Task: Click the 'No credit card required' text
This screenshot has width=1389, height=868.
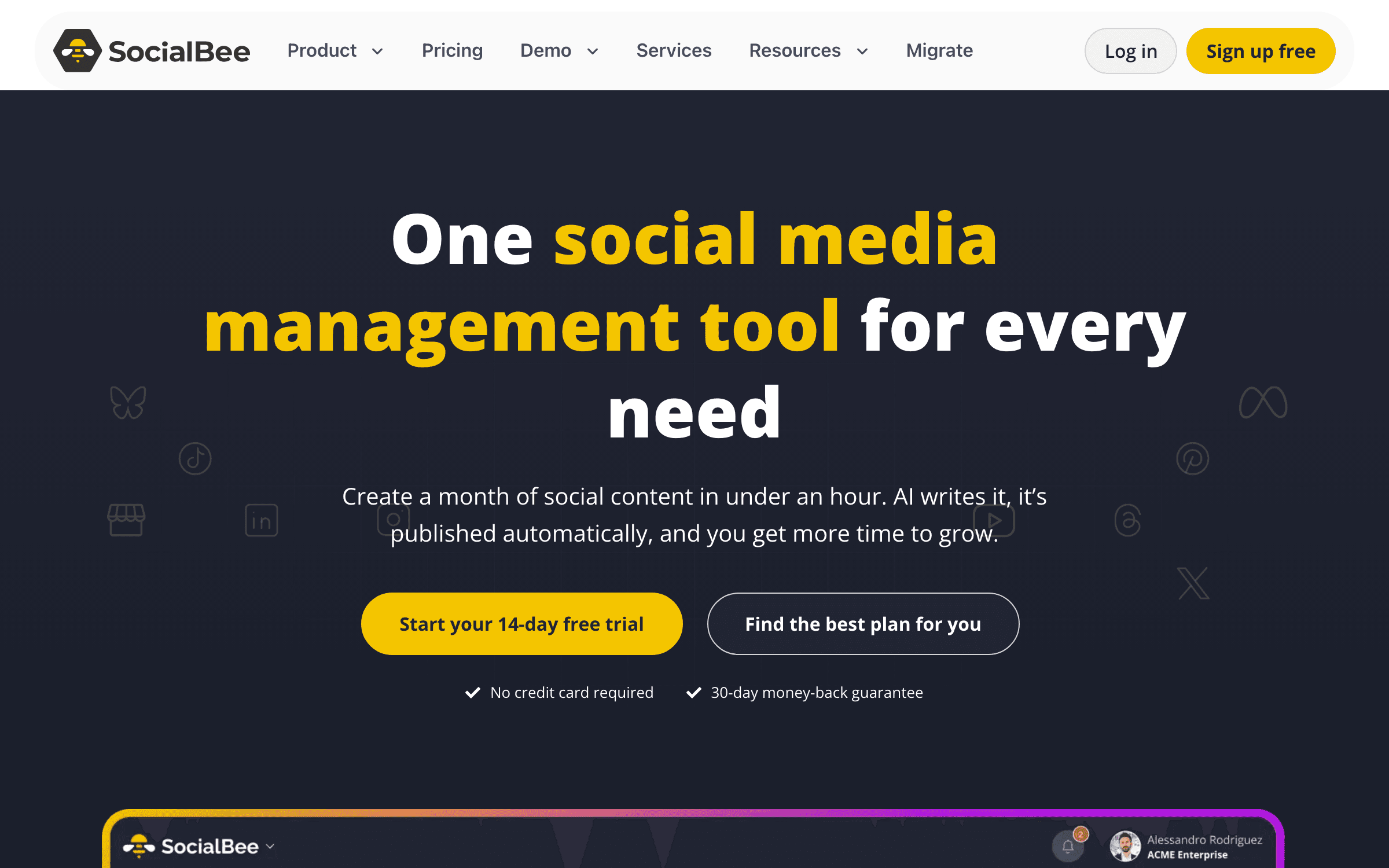Action: point(572,693)
